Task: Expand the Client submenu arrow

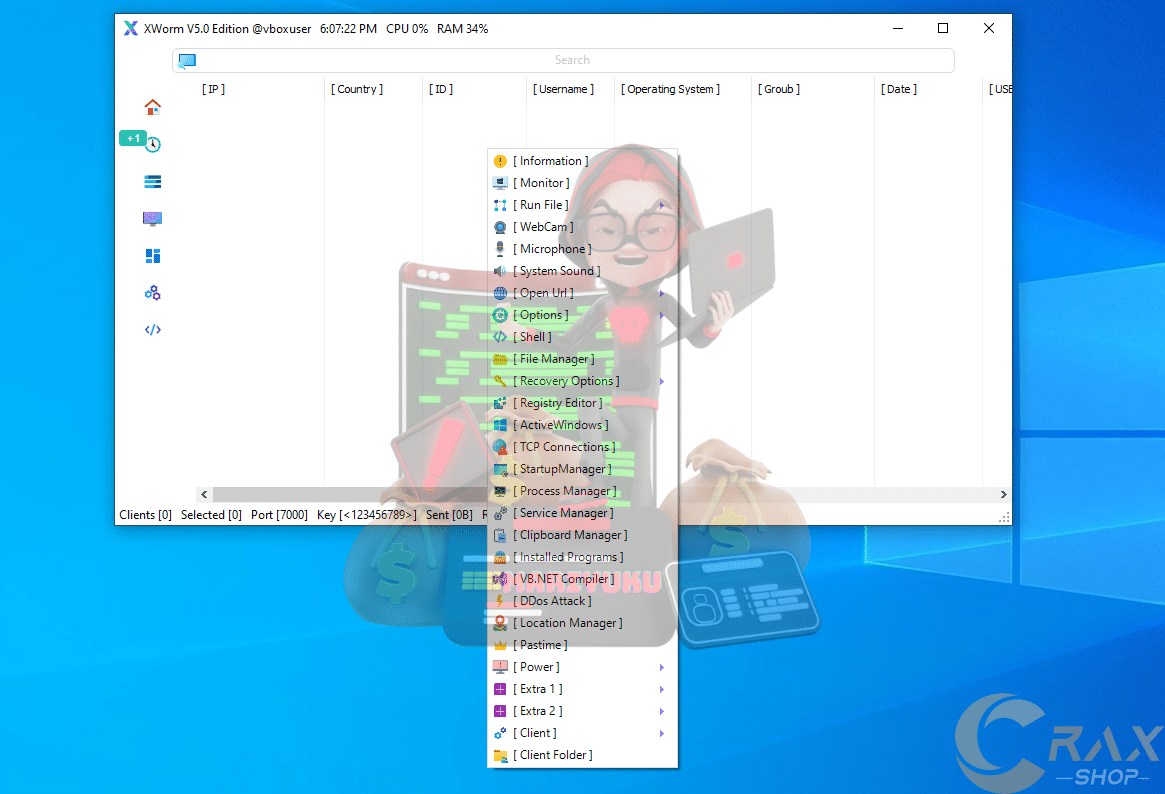Action: (661, 733)
